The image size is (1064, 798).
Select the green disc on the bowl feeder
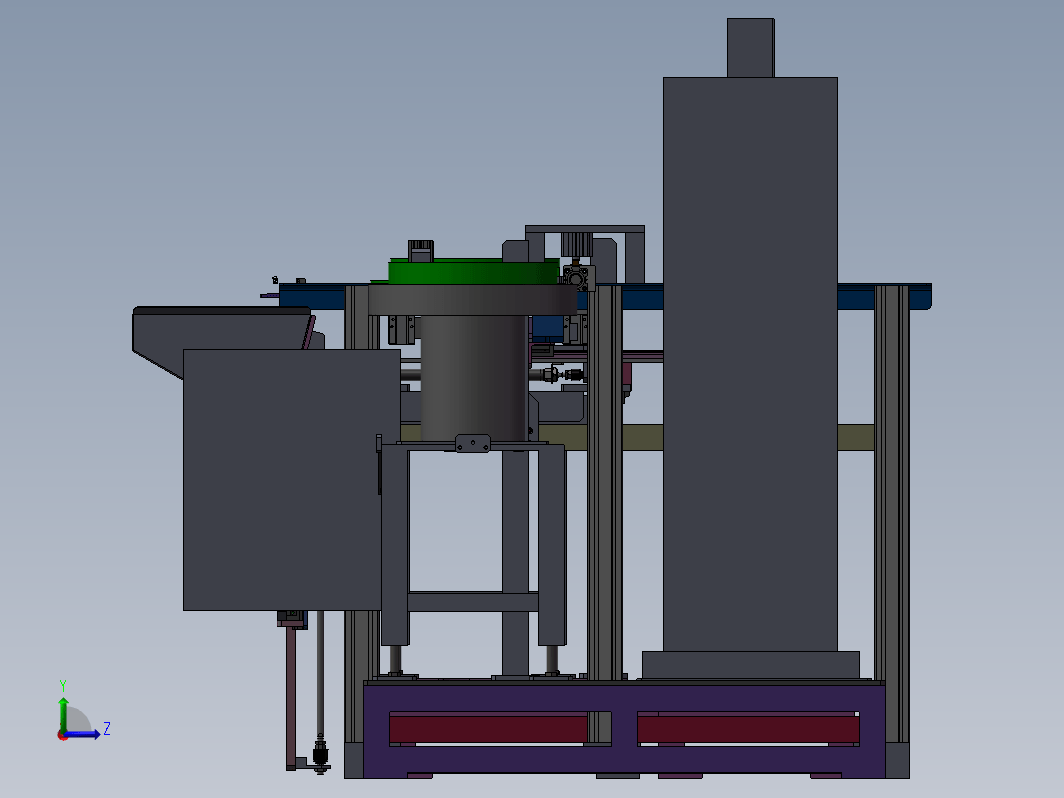point(473,272)
